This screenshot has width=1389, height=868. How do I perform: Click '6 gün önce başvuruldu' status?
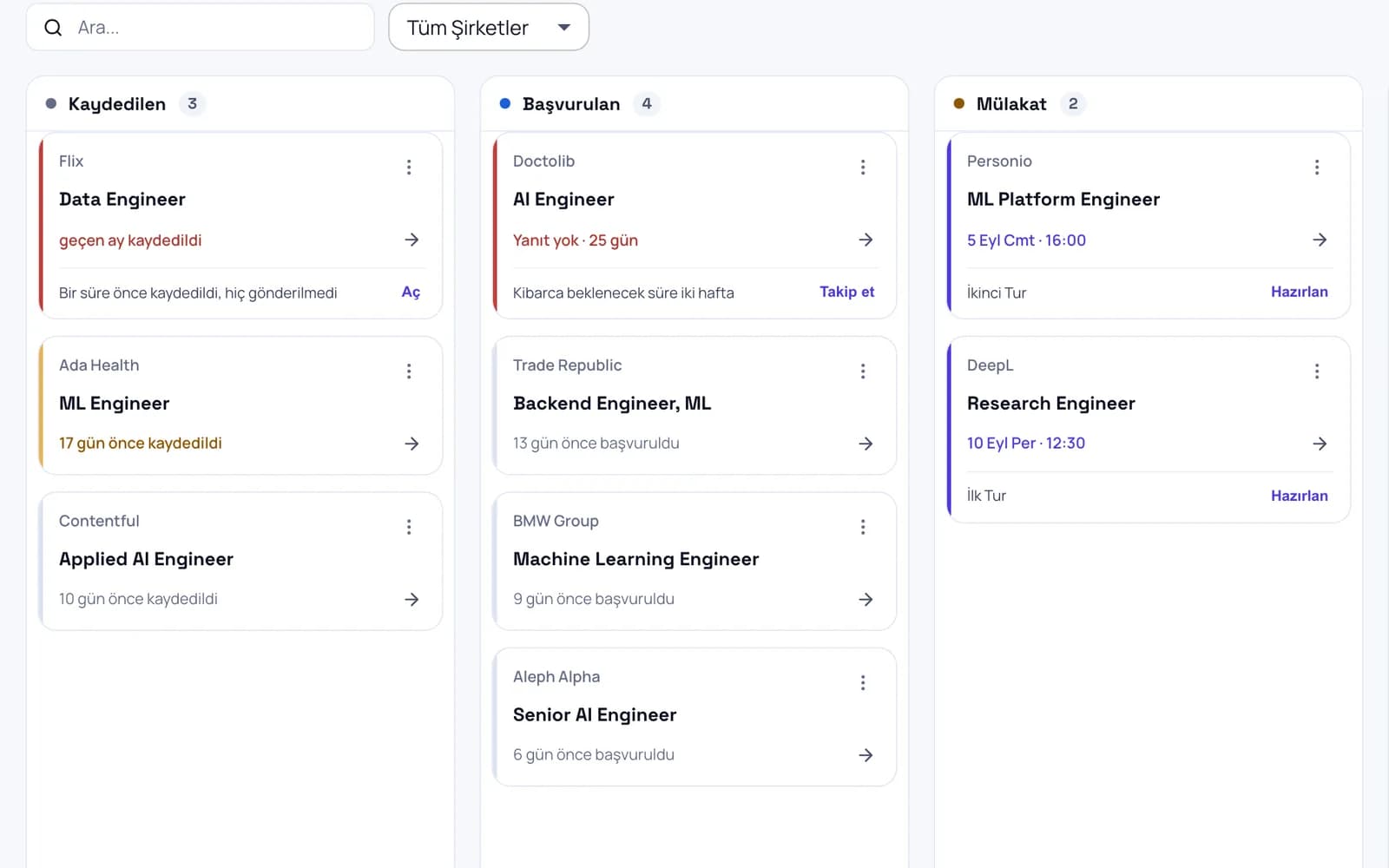(594, 755)
